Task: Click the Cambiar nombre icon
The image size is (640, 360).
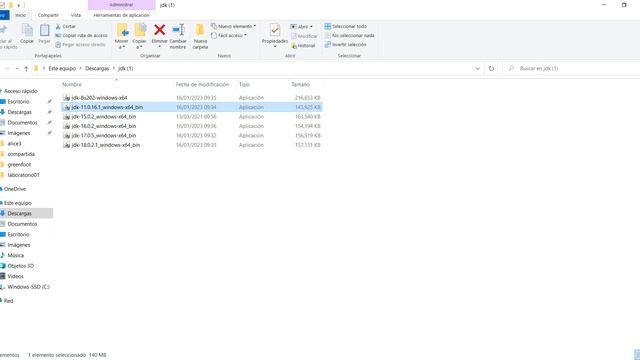Action: pos(178,30)
